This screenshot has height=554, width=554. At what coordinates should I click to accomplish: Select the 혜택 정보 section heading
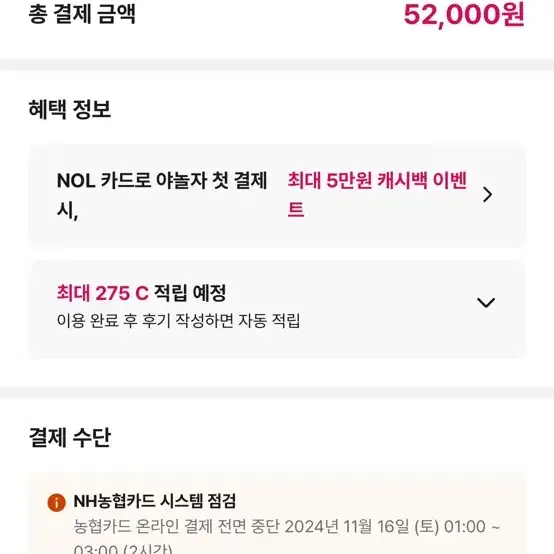(x=70, y=109)
